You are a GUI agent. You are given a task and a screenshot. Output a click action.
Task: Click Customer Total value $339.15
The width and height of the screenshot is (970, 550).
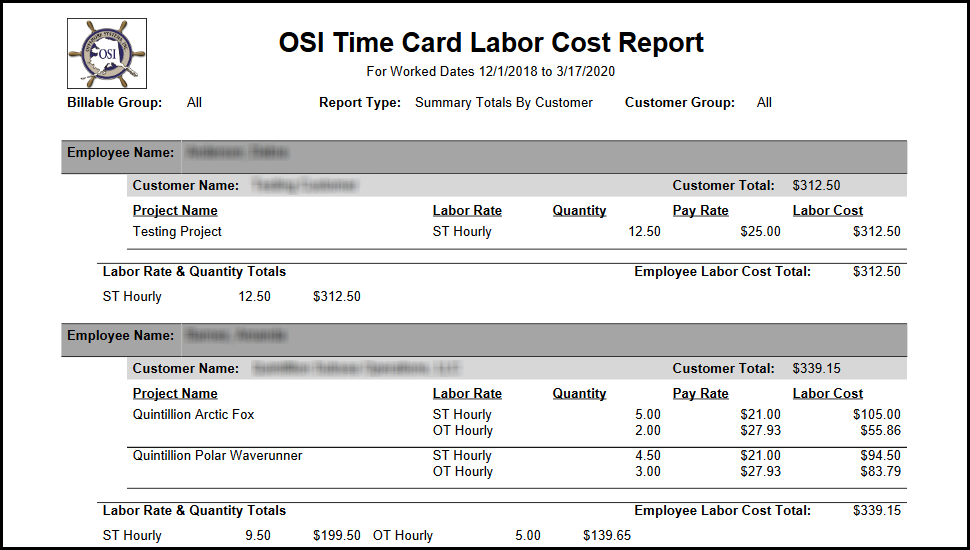point(817,369)
